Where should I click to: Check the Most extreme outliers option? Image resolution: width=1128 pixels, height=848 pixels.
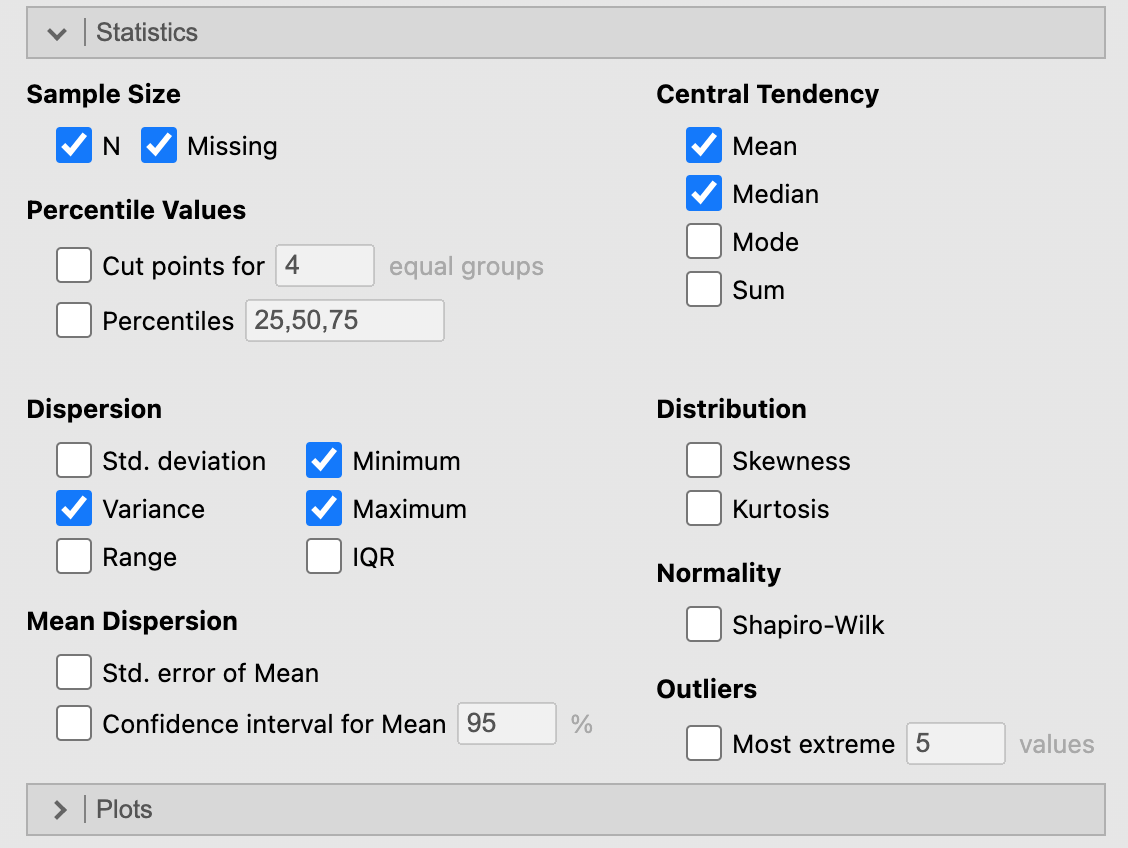click(704, 744)
